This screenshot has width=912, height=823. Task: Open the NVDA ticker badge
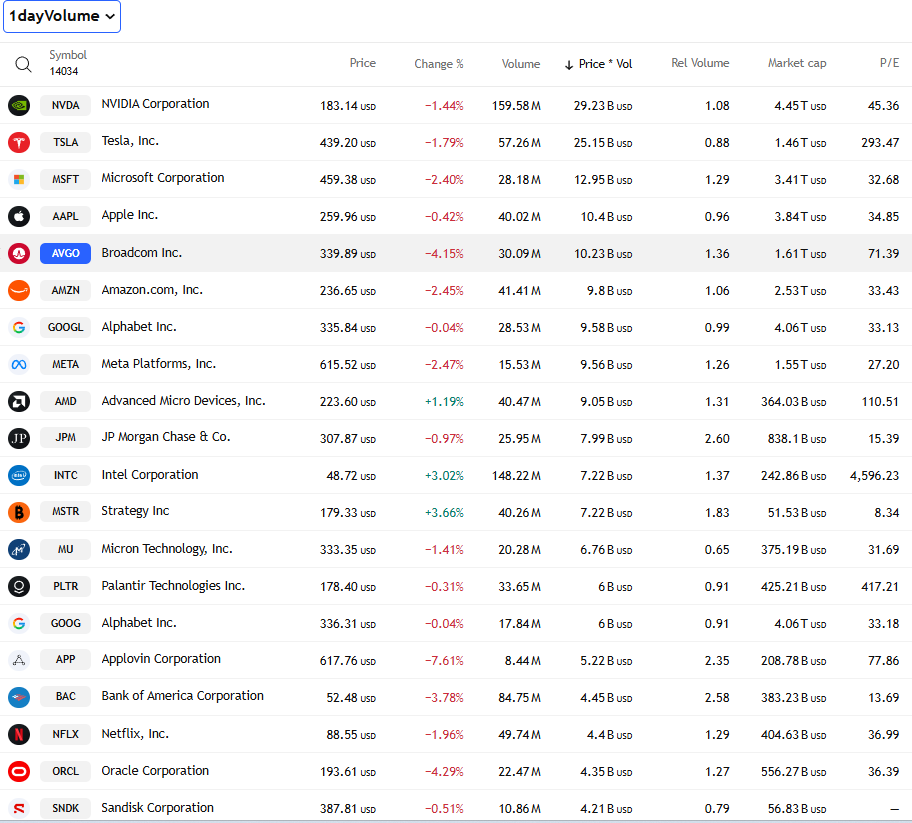66,105
